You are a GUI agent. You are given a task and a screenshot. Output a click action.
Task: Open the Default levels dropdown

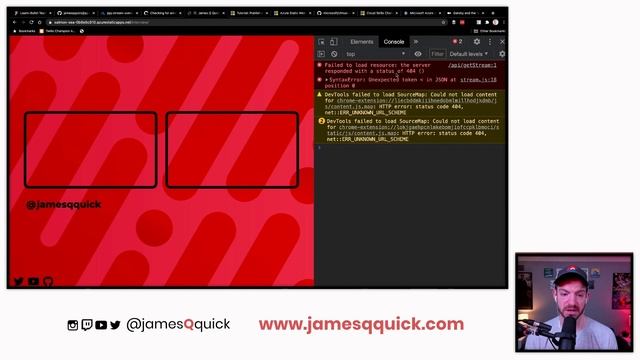pos(469,54)
